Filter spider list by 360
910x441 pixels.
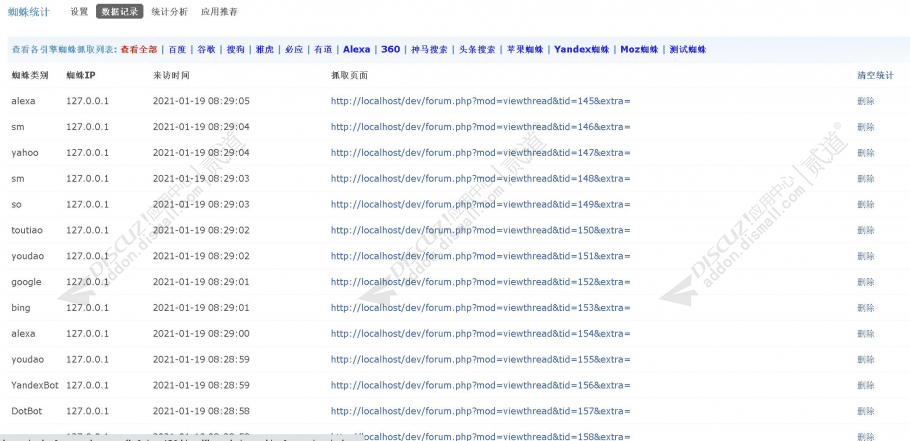pos(391,49)
